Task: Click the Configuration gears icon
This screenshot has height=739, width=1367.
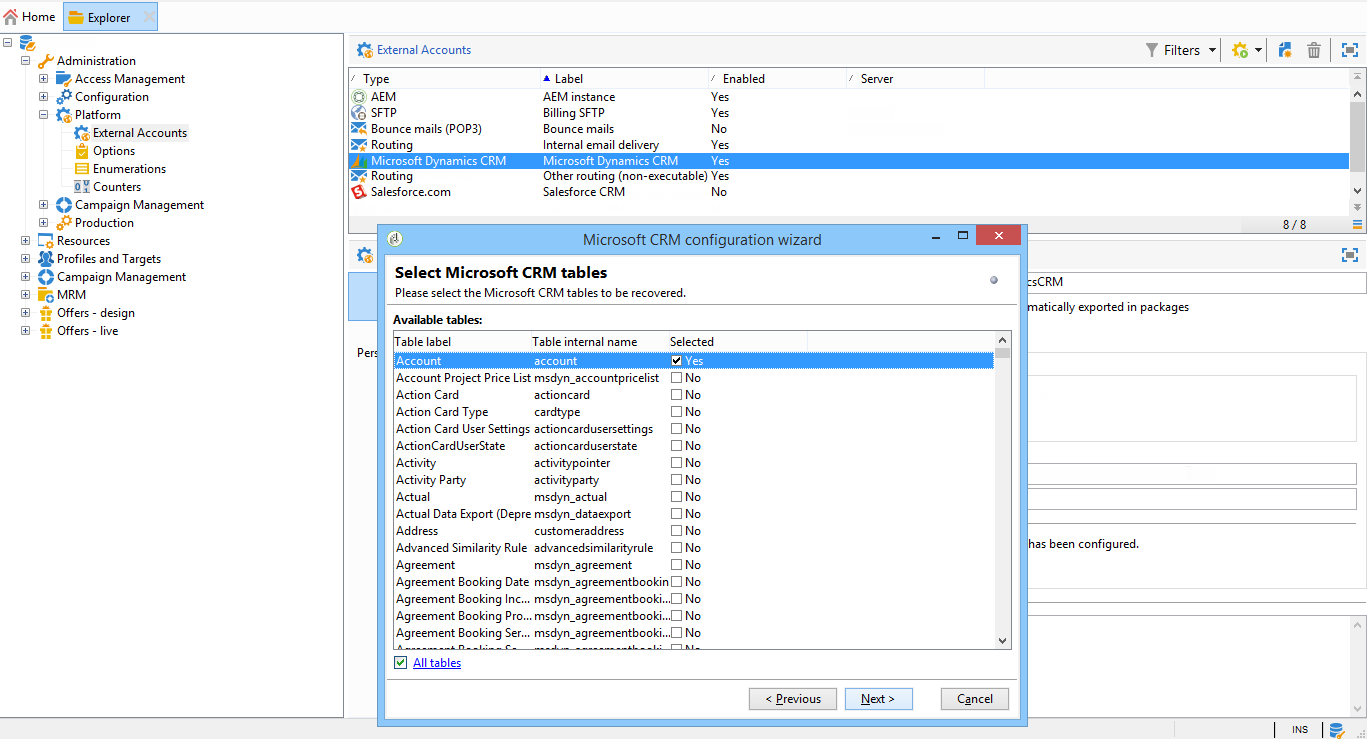Action: tap(63, 97)
